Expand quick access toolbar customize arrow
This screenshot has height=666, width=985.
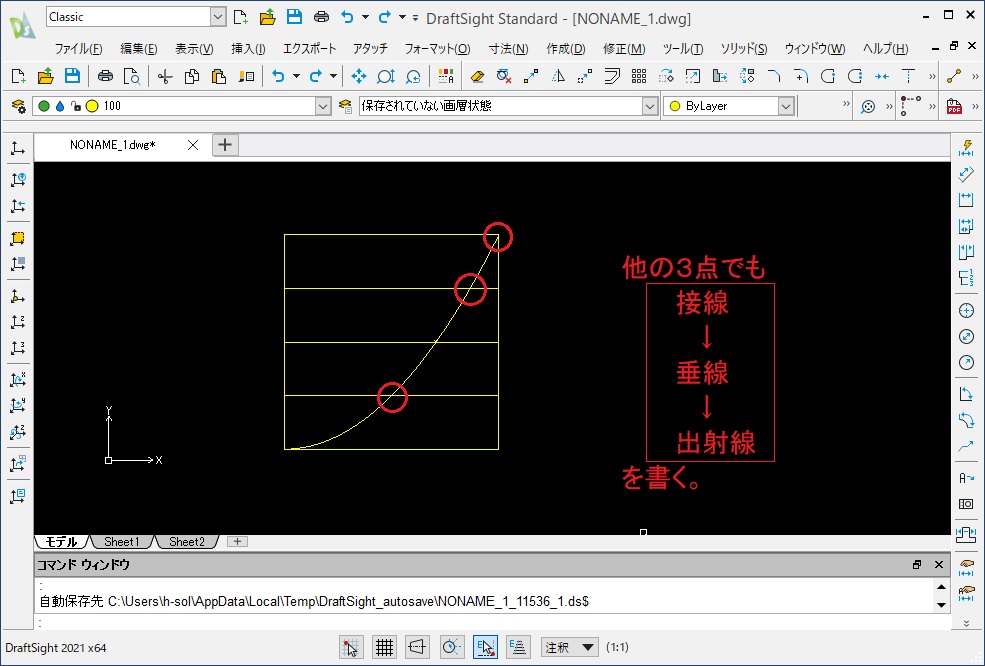[x=415, y=18]
